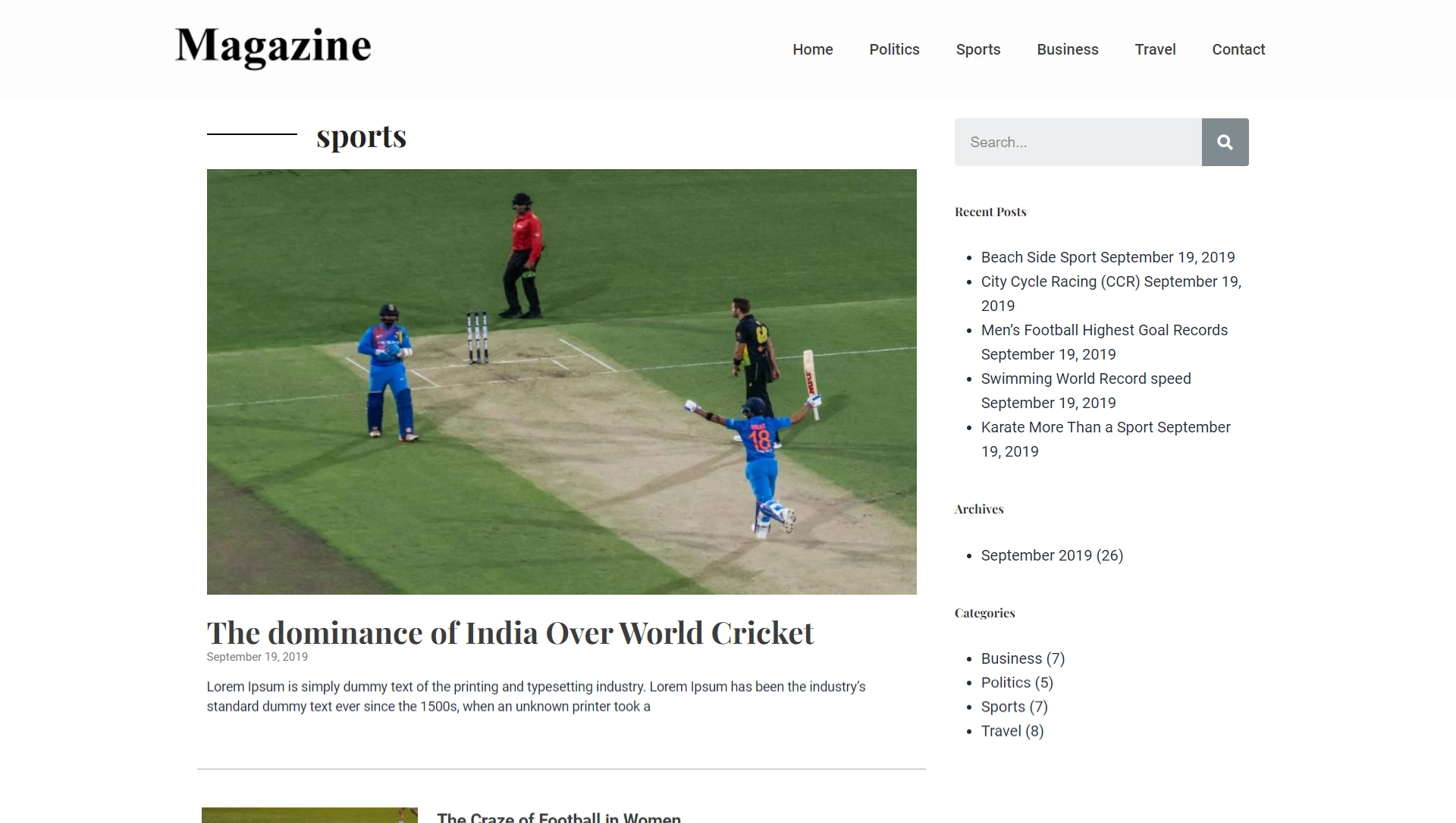Open the Business category link
Viewport: 1456px width, 823px height.
click(x=1011, y=658)
